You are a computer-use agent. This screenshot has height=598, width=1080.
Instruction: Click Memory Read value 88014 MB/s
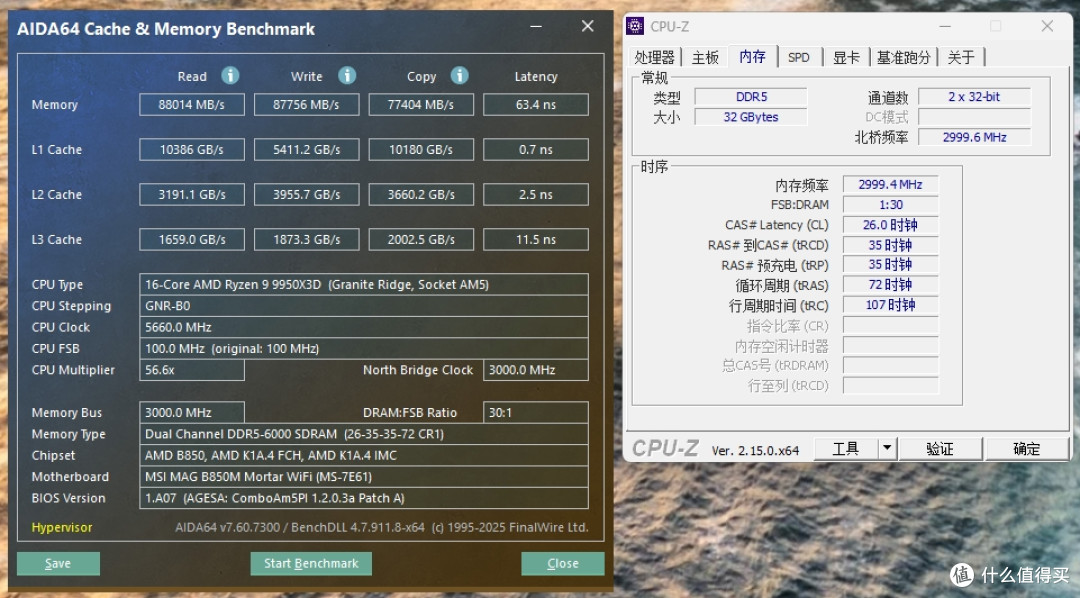point(191,105)
